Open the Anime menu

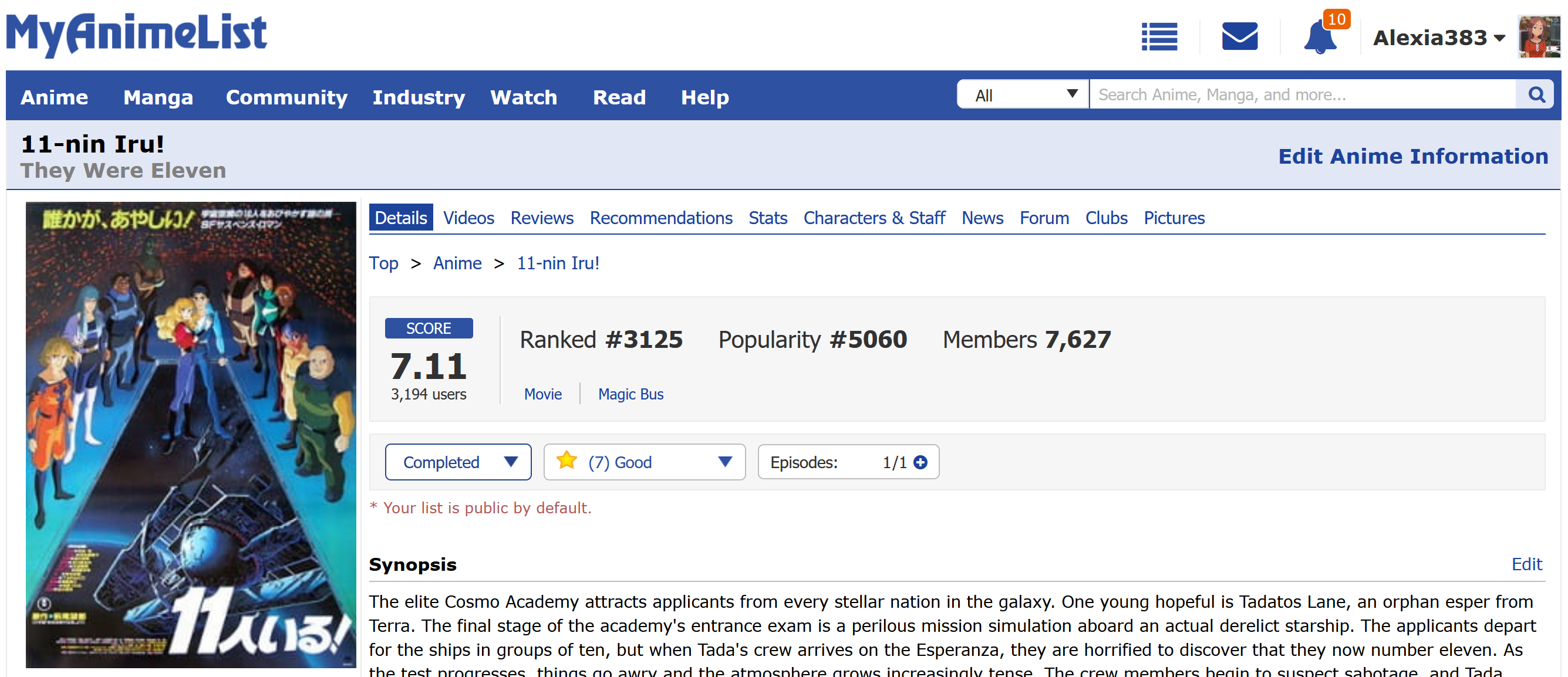pos(54,97)
